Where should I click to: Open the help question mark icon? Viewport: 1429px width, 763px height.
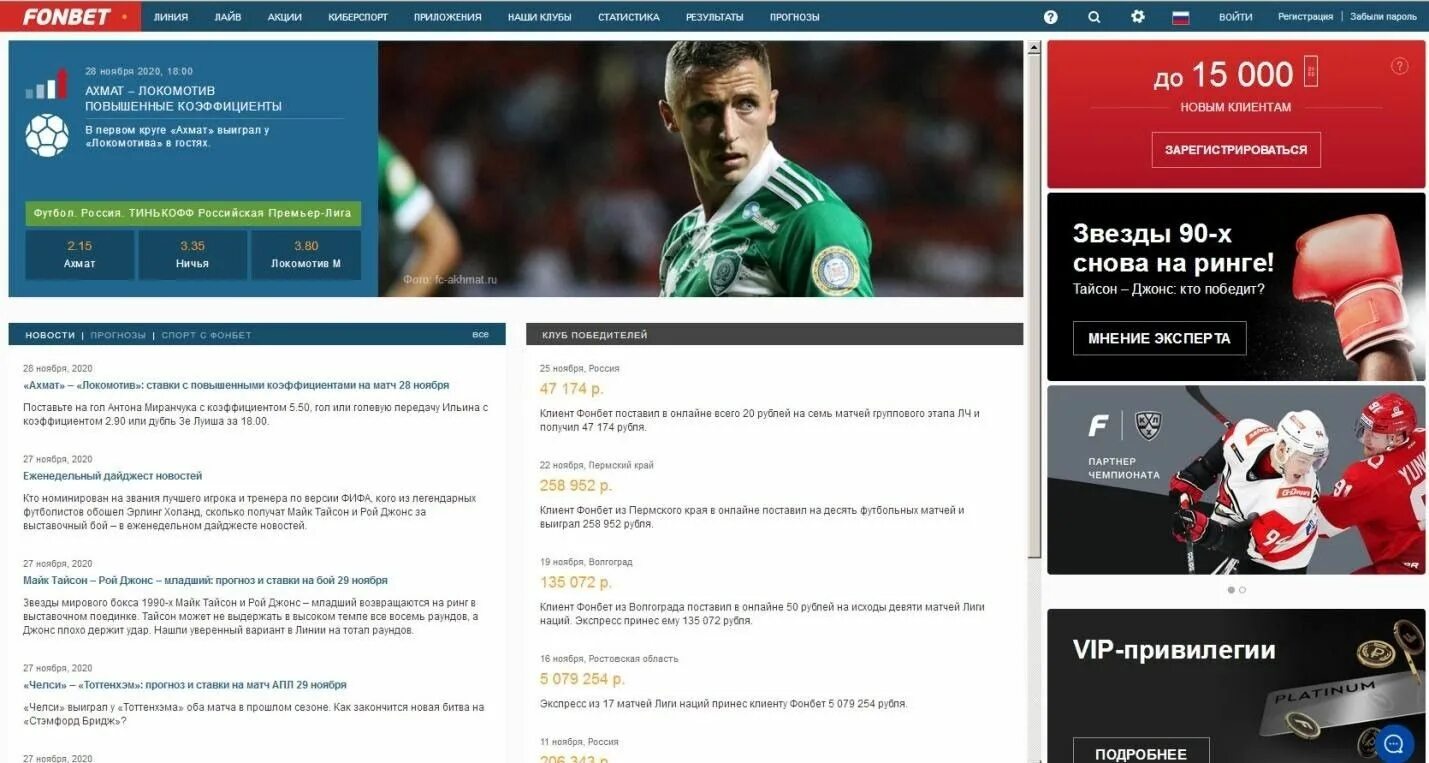1050,17
